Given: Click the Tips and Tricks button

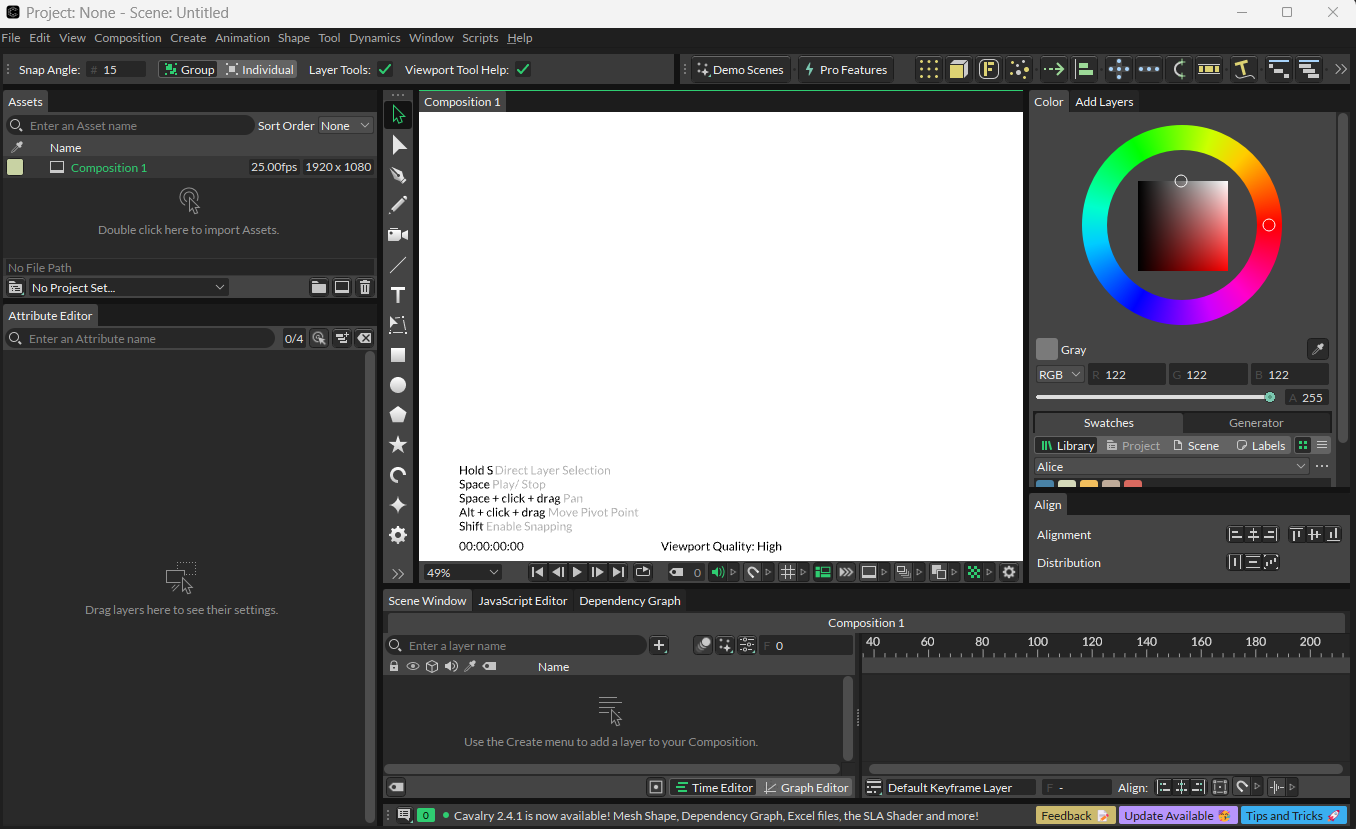Looking at the screenshot, I should coord(1292,815).
